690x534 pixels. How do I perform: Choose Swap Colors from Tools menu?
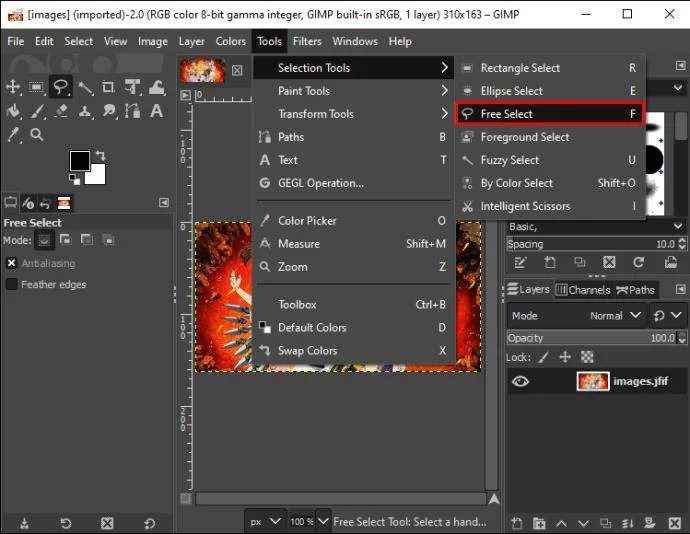click(x=353, y=350)
